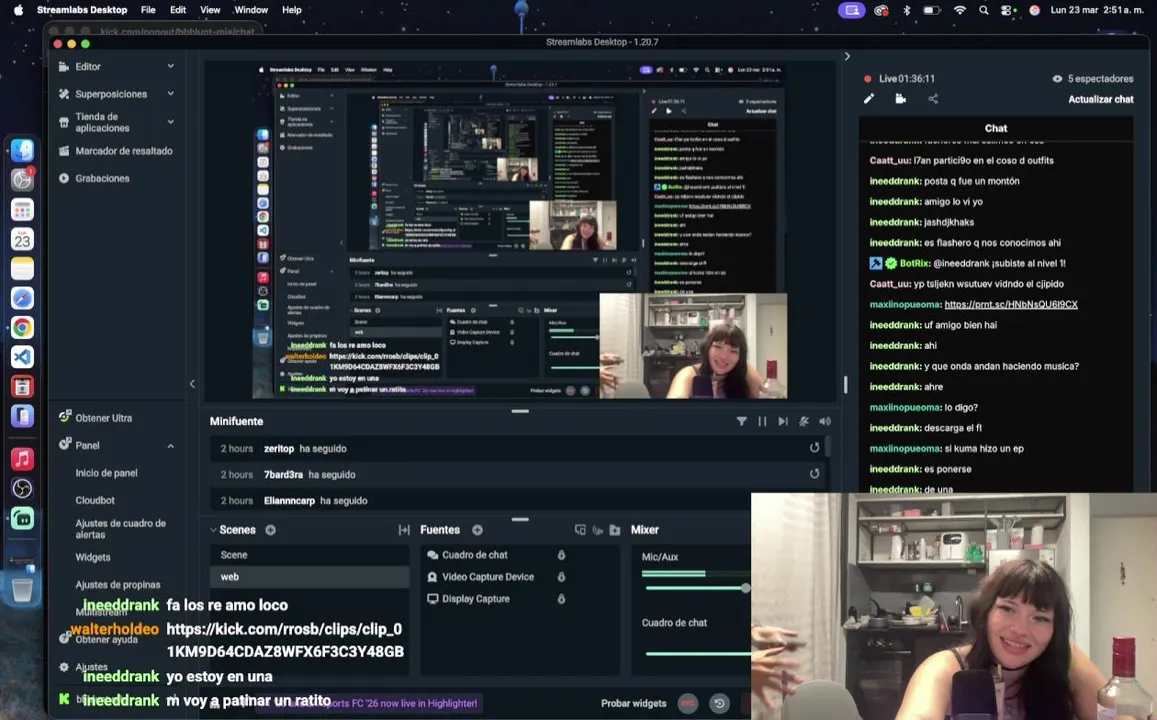Skip the current alert in Minifuente
The width and height of the screenshot is (1157, 720).
click(x=783, y=421)
